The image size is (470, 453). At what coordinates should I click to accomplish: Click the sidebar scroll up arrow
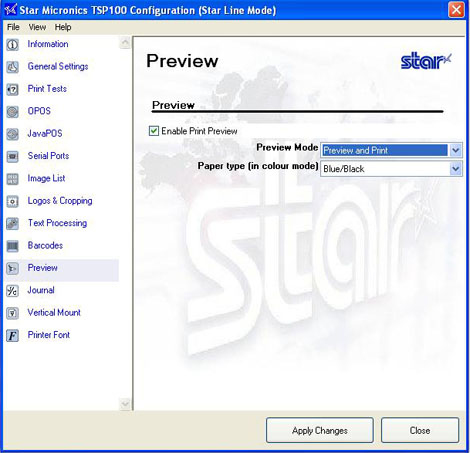pyautogui.click(x=125, y=43)
